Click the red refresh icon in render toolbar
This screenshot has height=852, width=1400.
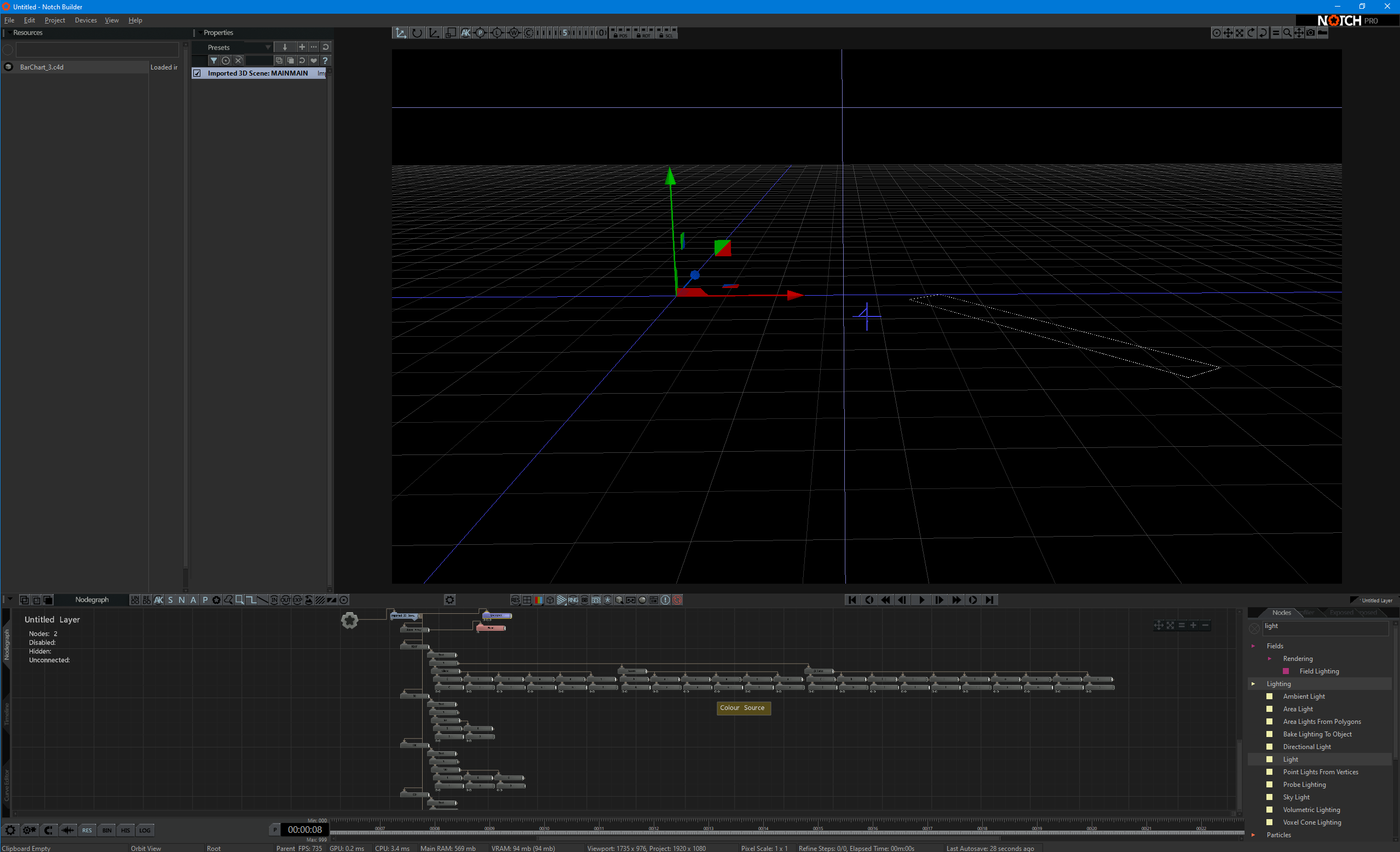[x=677, y=600]
